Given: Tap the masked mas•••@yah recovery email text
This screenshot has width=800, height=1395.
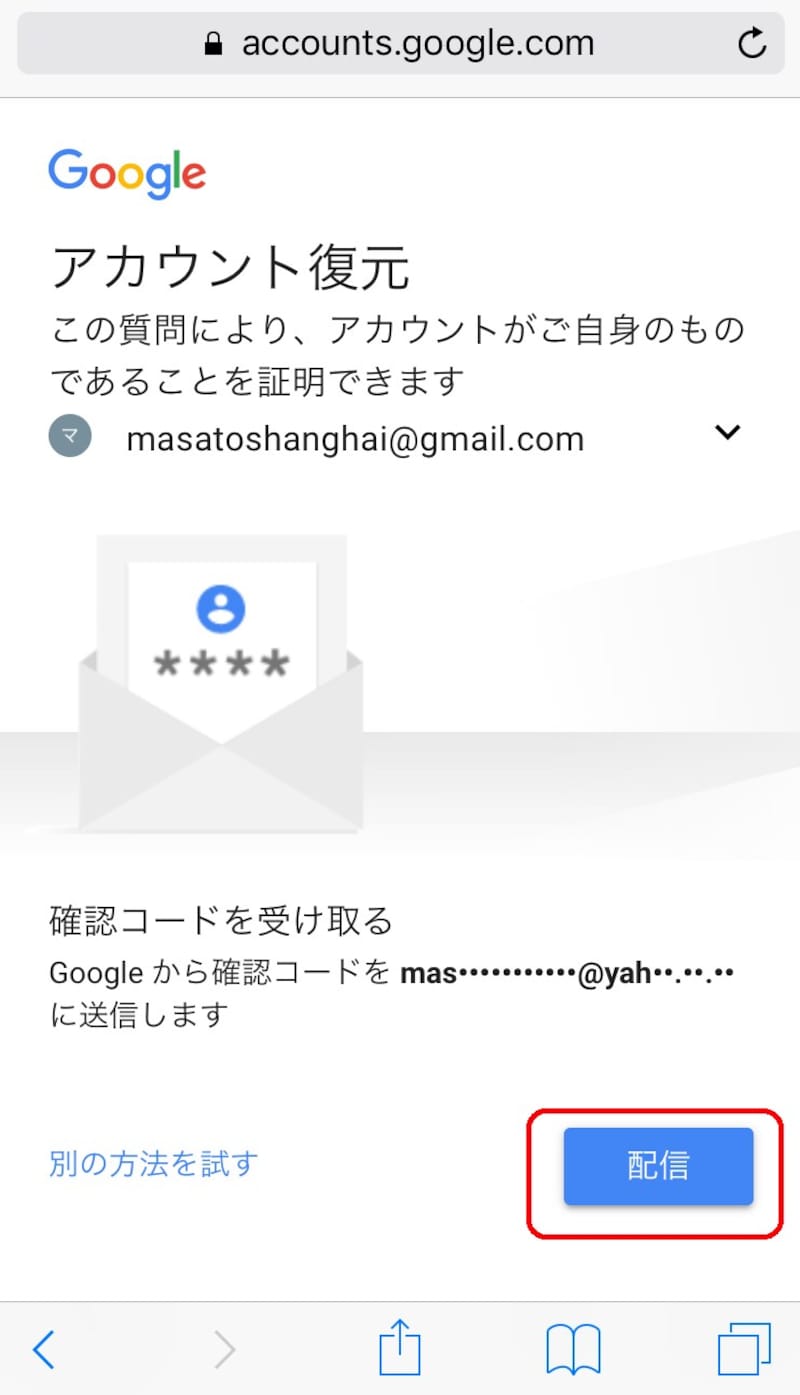Looking at the screenshot, I should coord(567,973).
